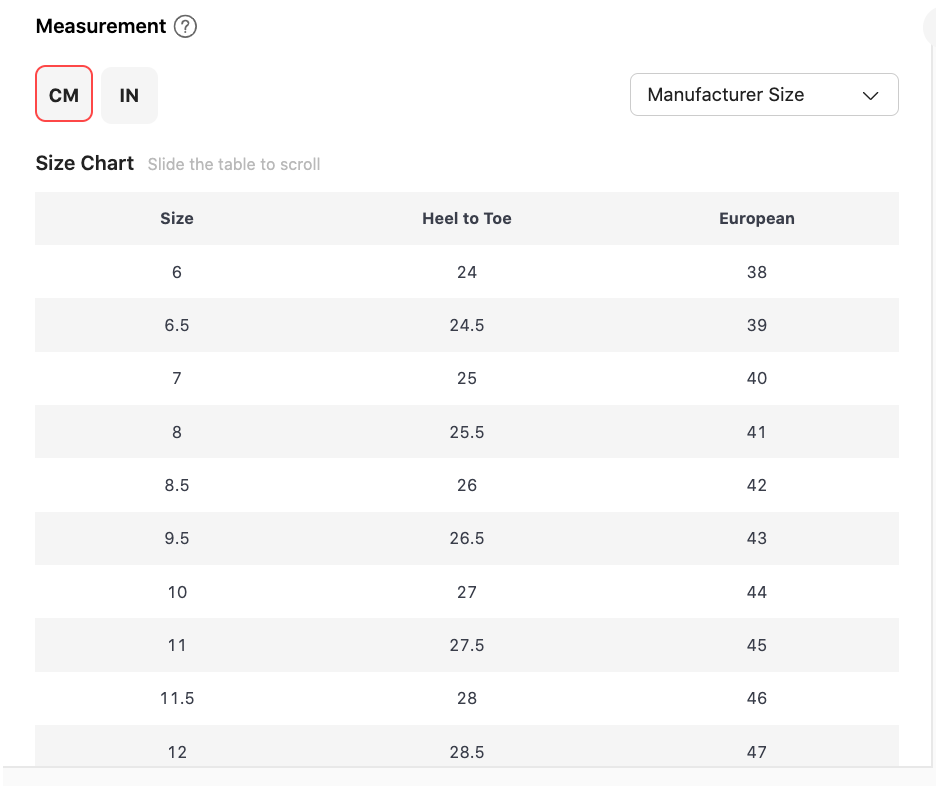Click the Size column header
This screenshot has height=786, width=936.
coord(177,218)
